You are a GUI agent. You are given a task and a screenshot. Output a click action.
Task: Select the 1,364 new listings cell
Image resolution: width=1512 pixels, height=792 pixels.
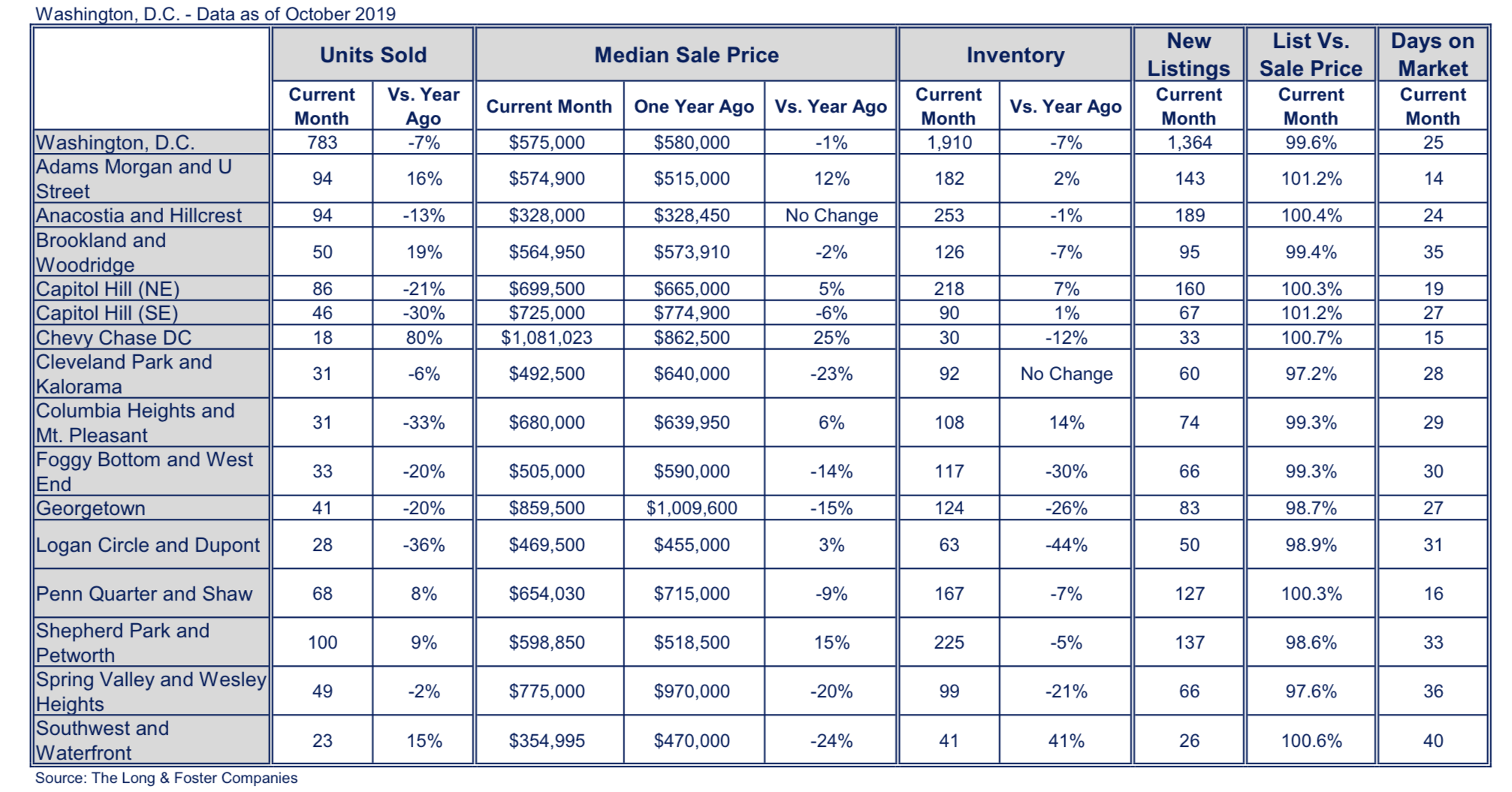[1189, 143]
